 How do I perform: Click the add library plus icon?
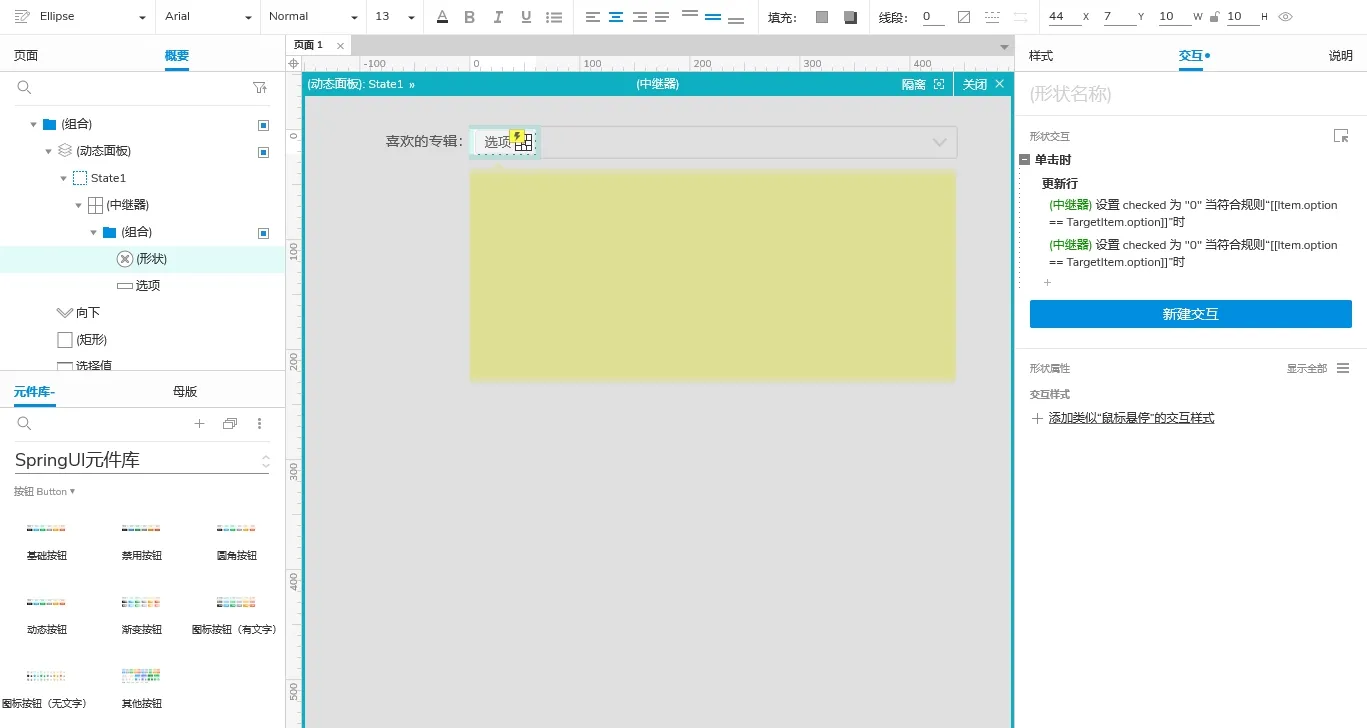tap(199, 424)
